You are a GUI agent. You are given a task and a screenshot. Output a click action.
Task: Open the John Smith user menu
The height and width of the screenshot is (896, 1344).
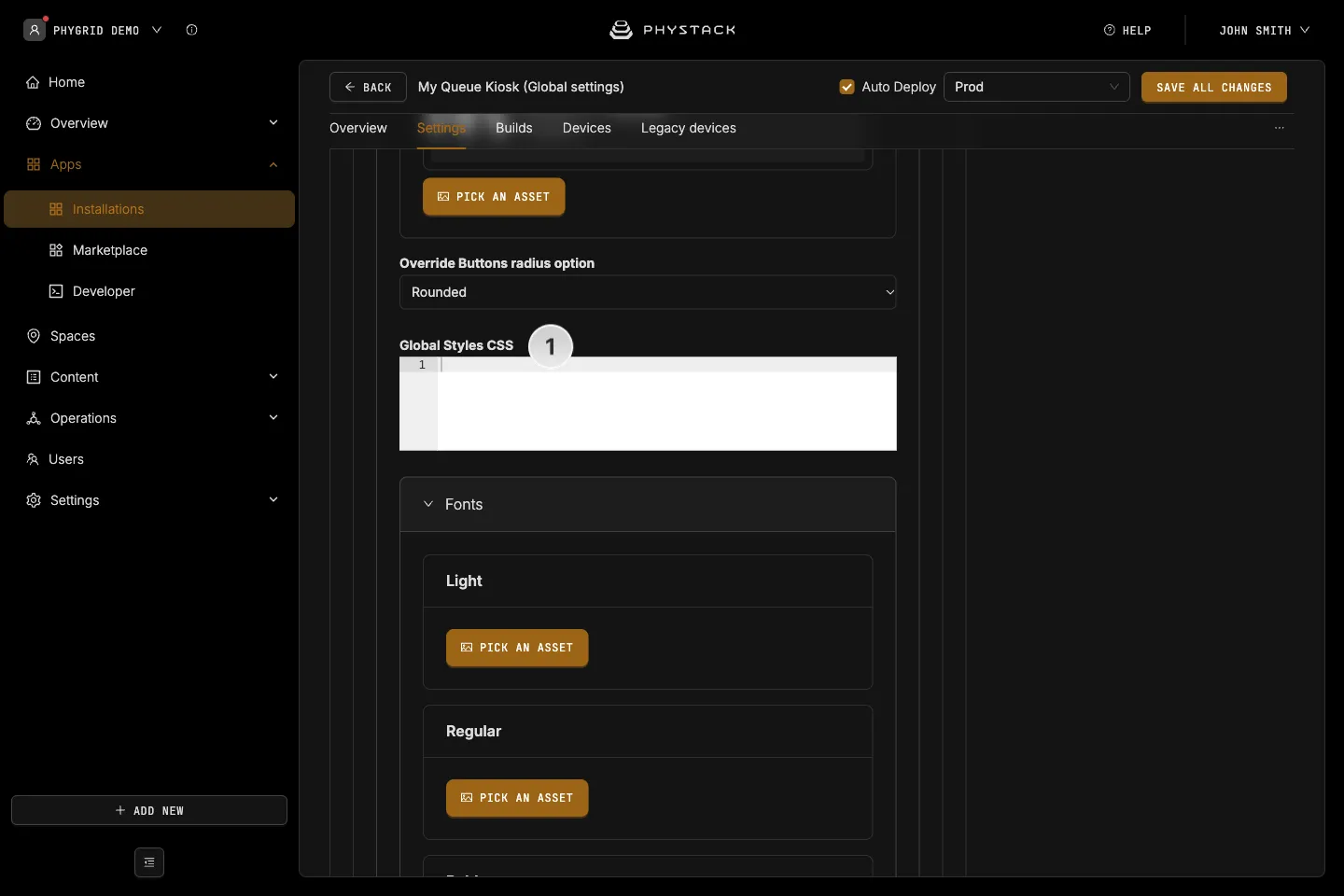(1265, 30)
